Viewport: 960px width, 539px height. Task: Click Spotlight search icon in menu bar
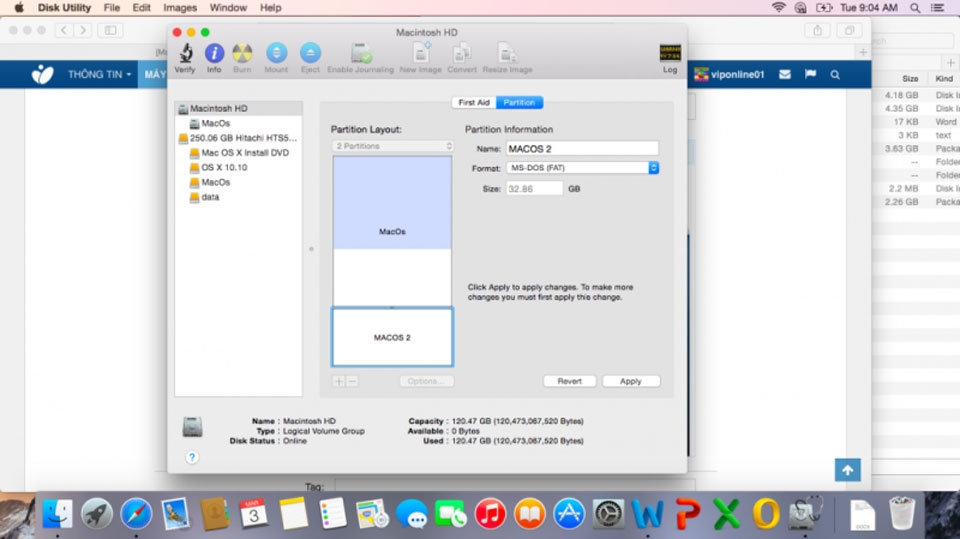click(915, 8)
